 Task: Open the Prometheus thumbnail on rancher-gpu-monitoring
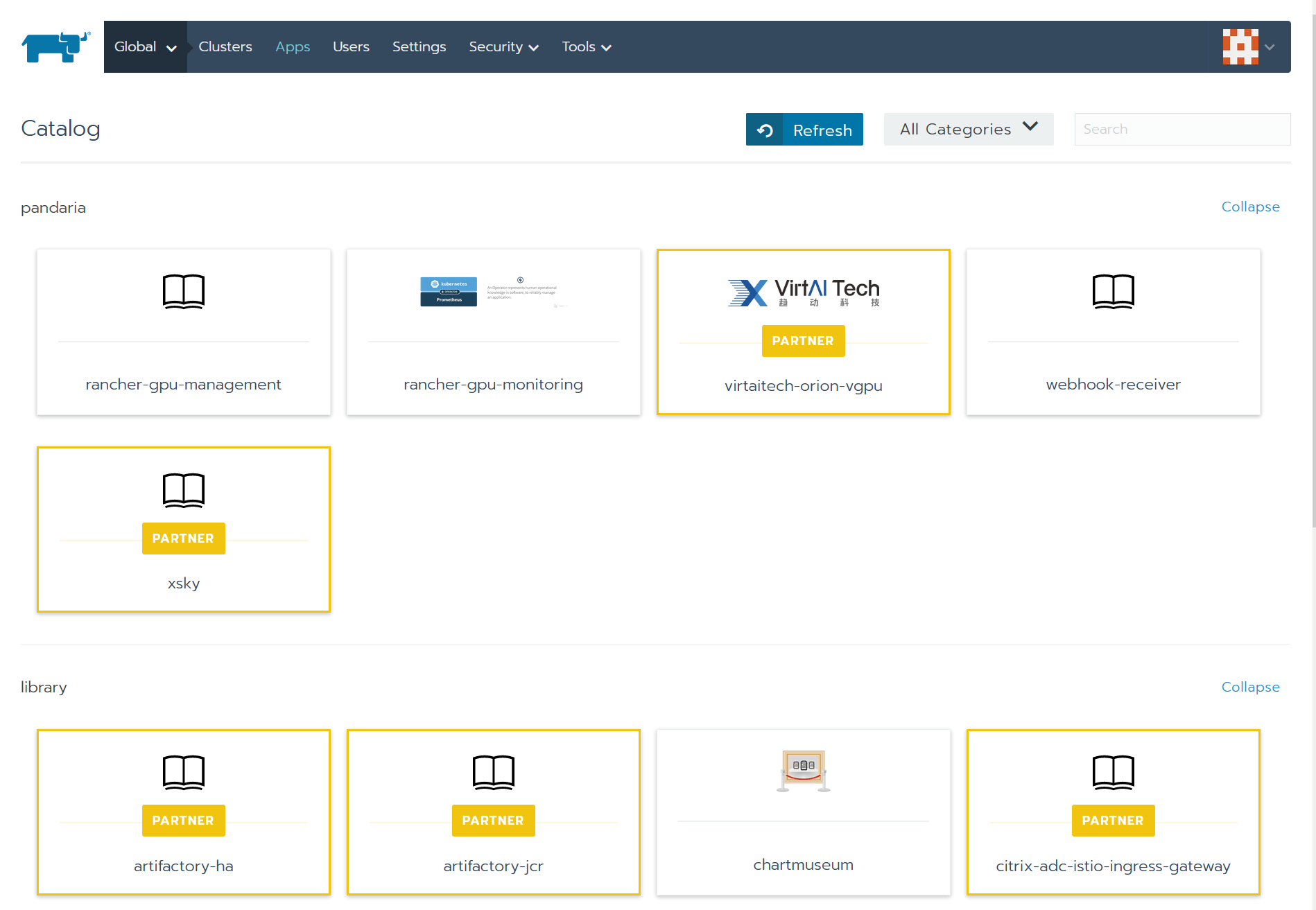pyautogui.click(x=492, y=291)
